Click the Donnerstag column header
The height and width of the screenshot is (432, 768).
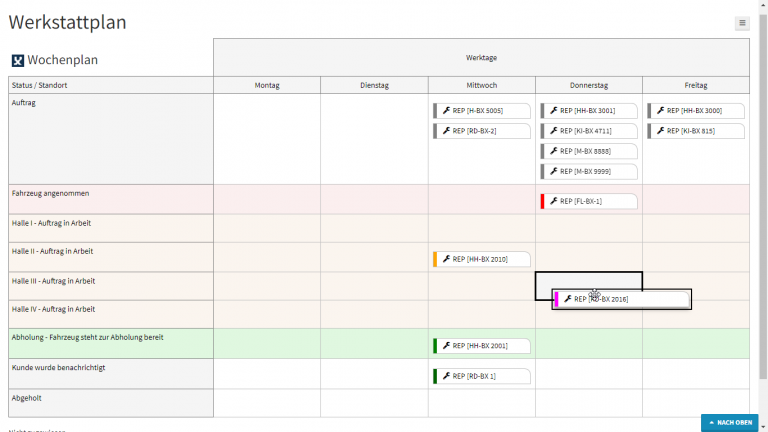click(589, 85)
